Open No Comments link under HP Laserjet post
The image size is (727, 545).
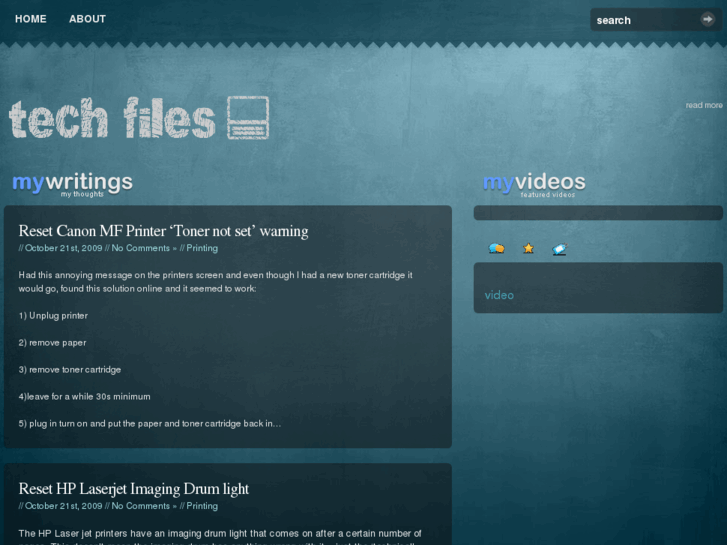point(140,506)
